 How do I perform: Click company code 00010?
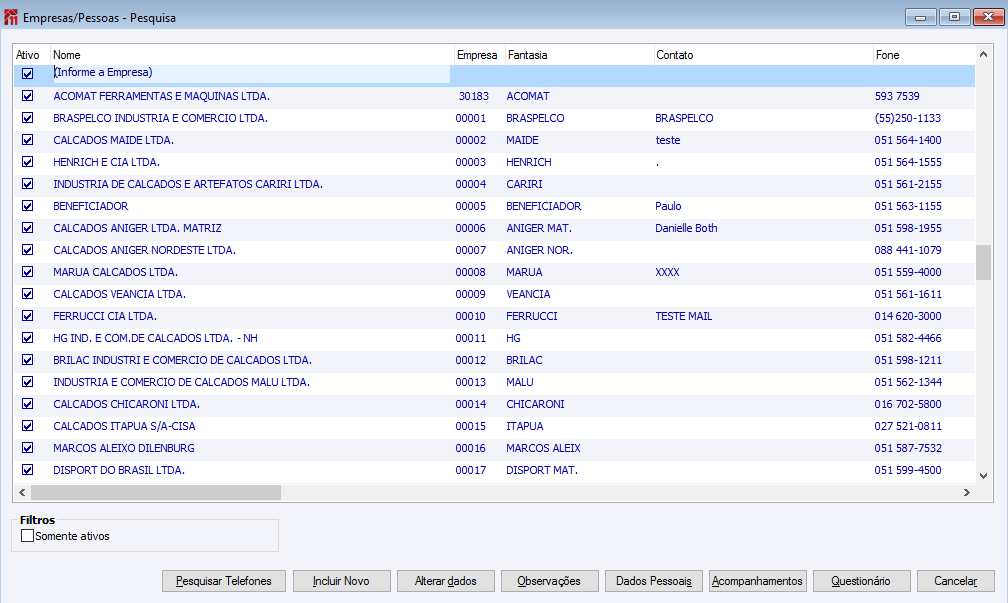[x=471, y=316]
